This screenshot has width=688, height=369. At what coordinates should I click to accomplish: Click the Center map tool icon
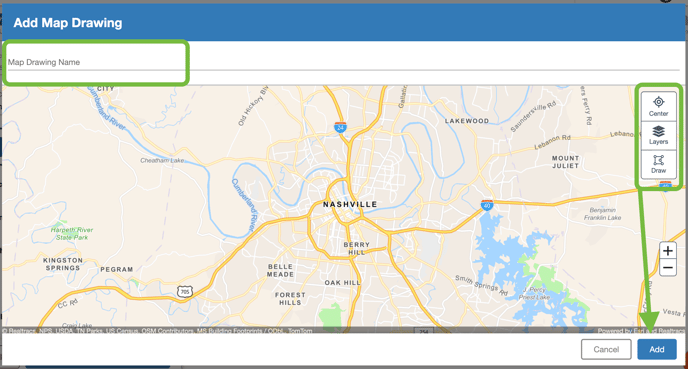pos(659,106)
